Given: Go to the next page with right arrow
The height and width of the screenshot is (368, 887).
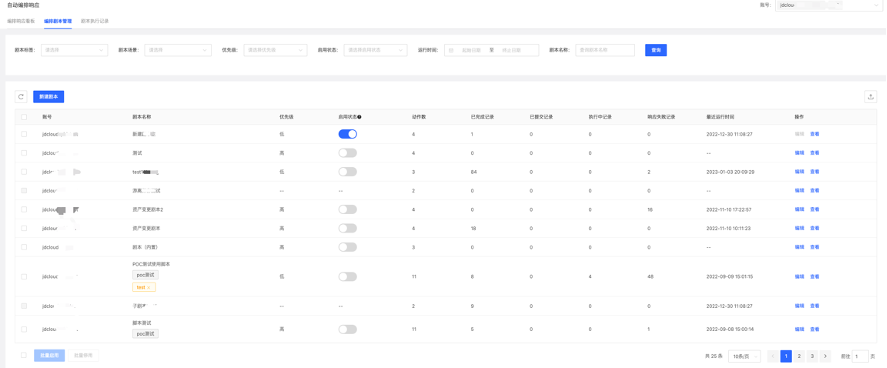Looking at the screenshot, I should point(825,356).
